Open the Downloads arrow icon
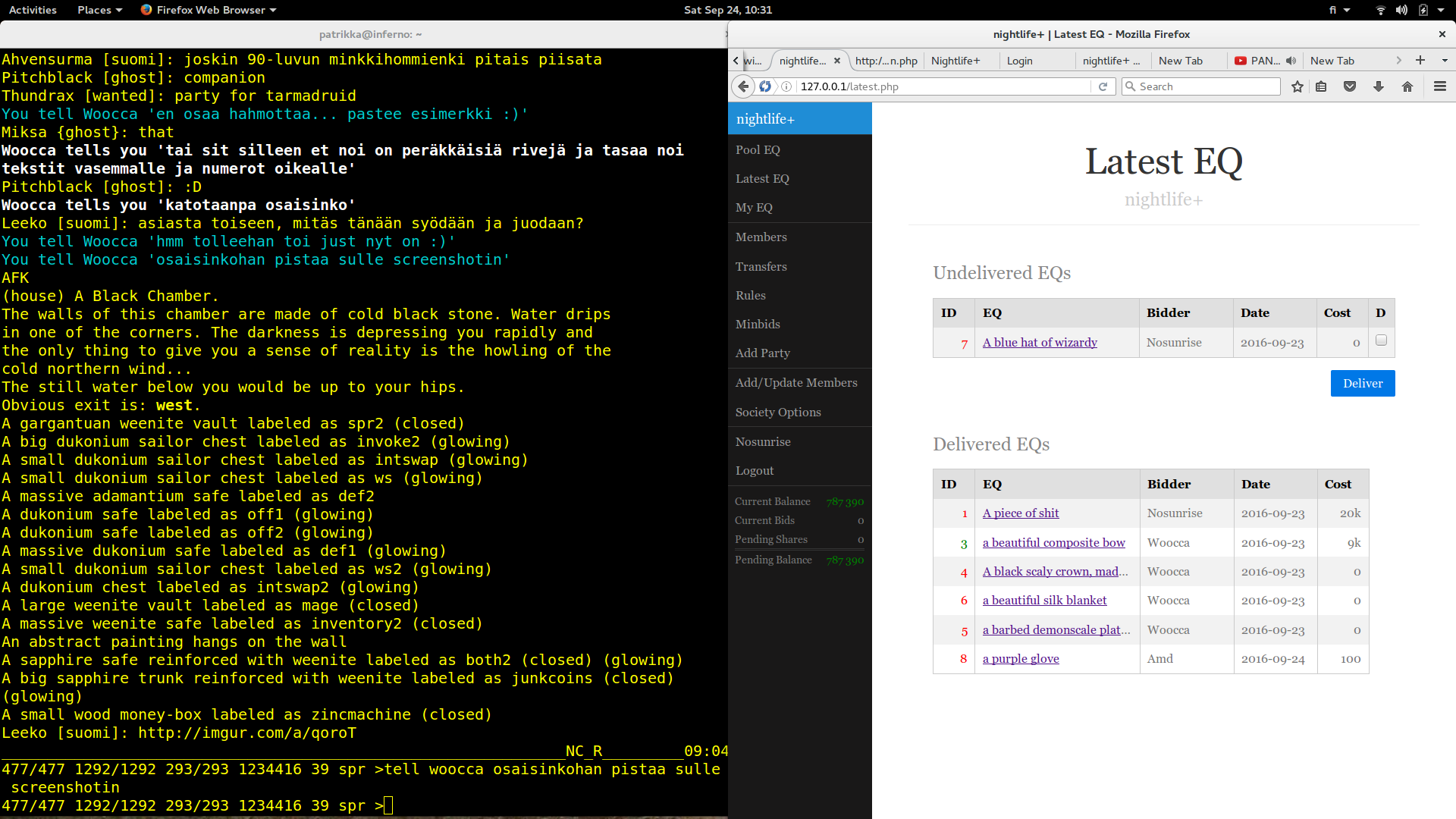The image size is (1456, 819). 1379,86
